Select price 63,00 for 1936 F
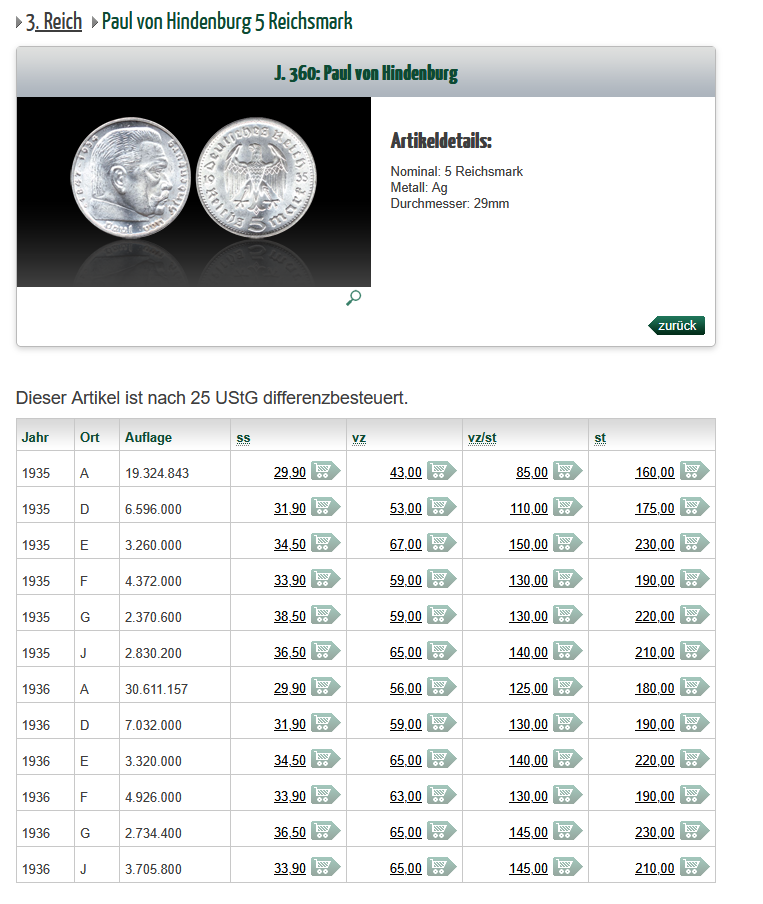 point(405,796)
